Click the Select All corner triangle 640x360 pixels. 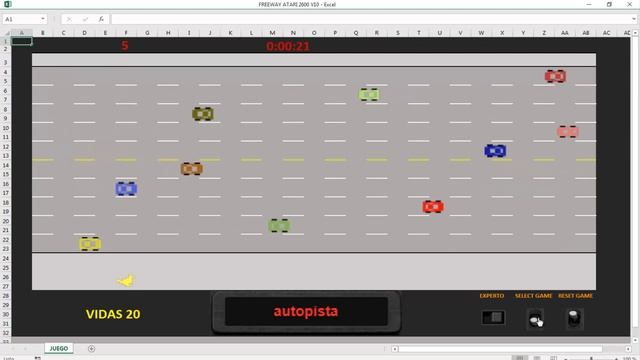tap(7, 33)
